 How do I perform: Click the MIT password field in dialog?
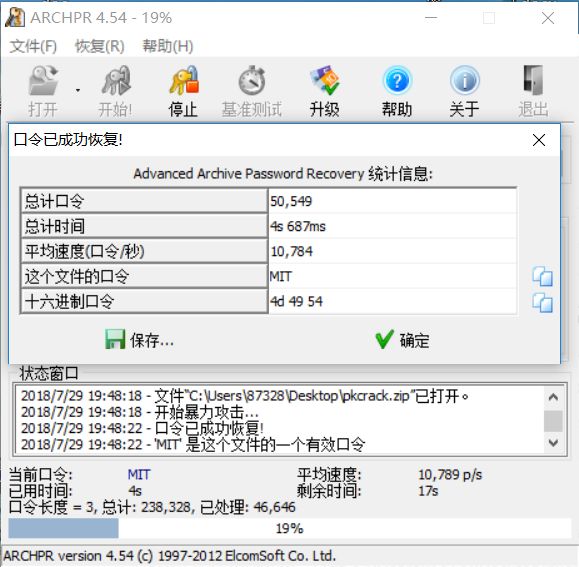(392, 276)
